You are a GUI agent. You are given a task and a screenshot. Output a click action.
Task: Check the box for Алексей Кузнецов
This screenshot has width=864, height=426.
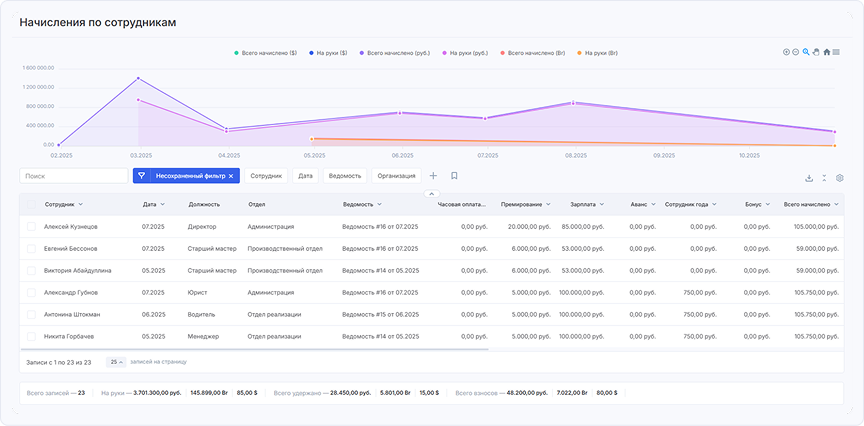coord(31,227)
